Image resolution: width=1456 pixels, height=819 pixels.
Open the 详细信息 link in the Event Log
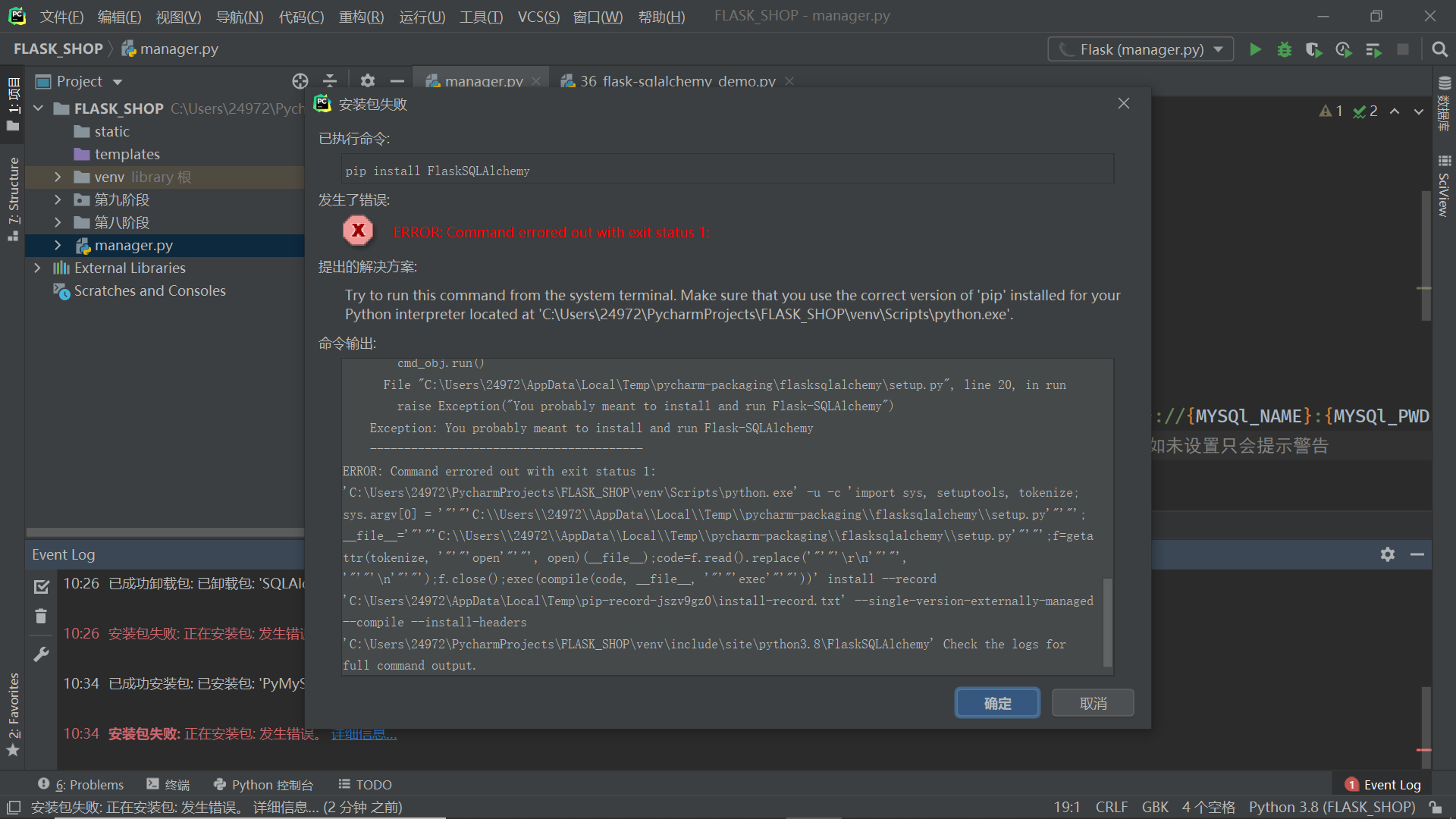pos(364,733)
